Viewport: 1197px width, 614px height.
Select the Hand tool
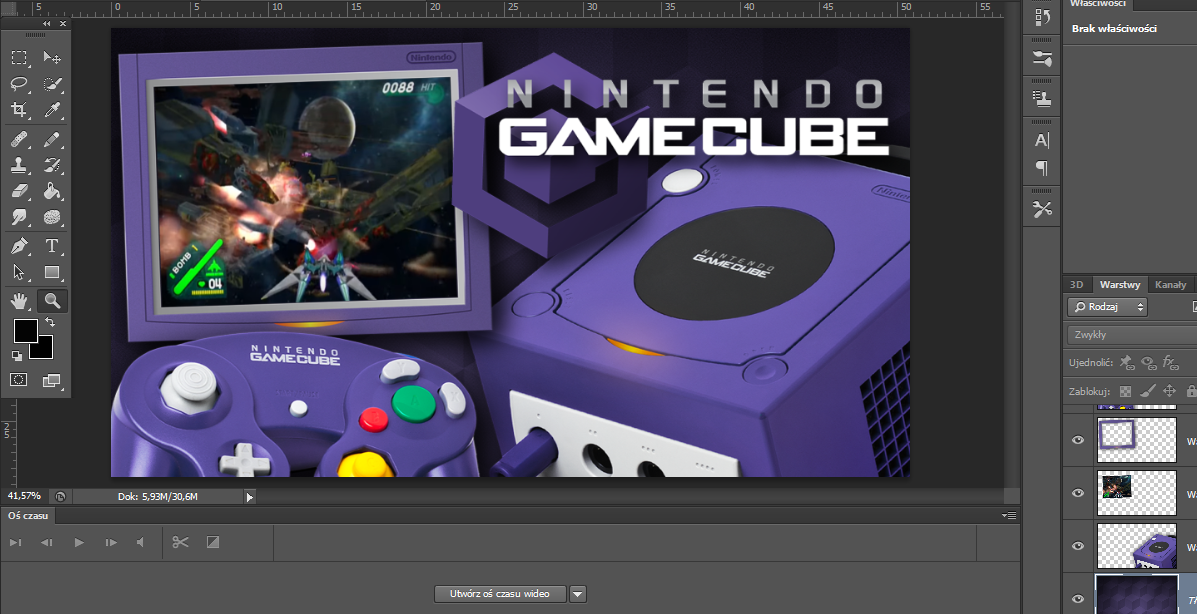point(19,302)
